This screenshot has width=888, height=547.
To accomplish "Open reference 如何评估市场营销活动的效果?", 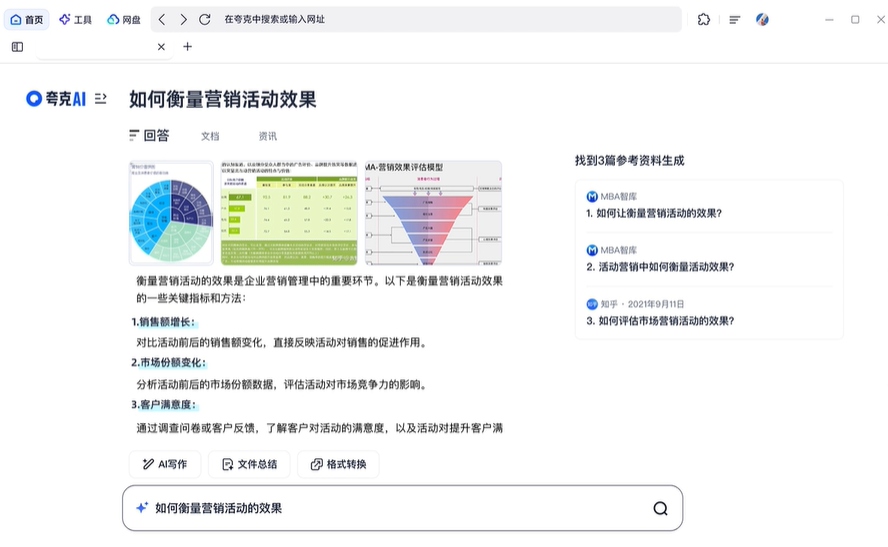I will (660, 320).
